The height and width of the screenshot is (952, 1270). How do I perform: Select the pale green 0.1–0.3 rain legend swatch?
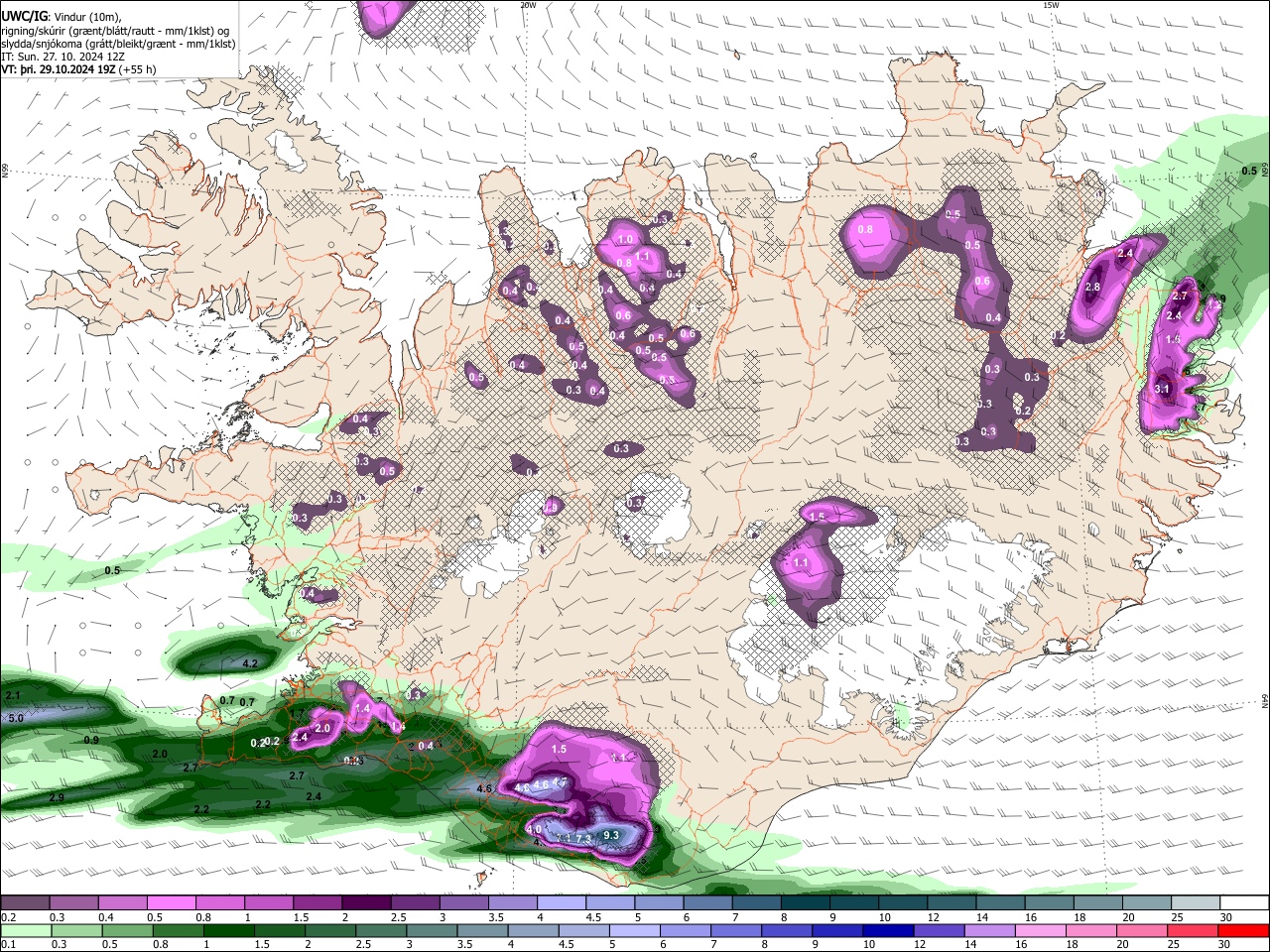[x=25, y=930]
